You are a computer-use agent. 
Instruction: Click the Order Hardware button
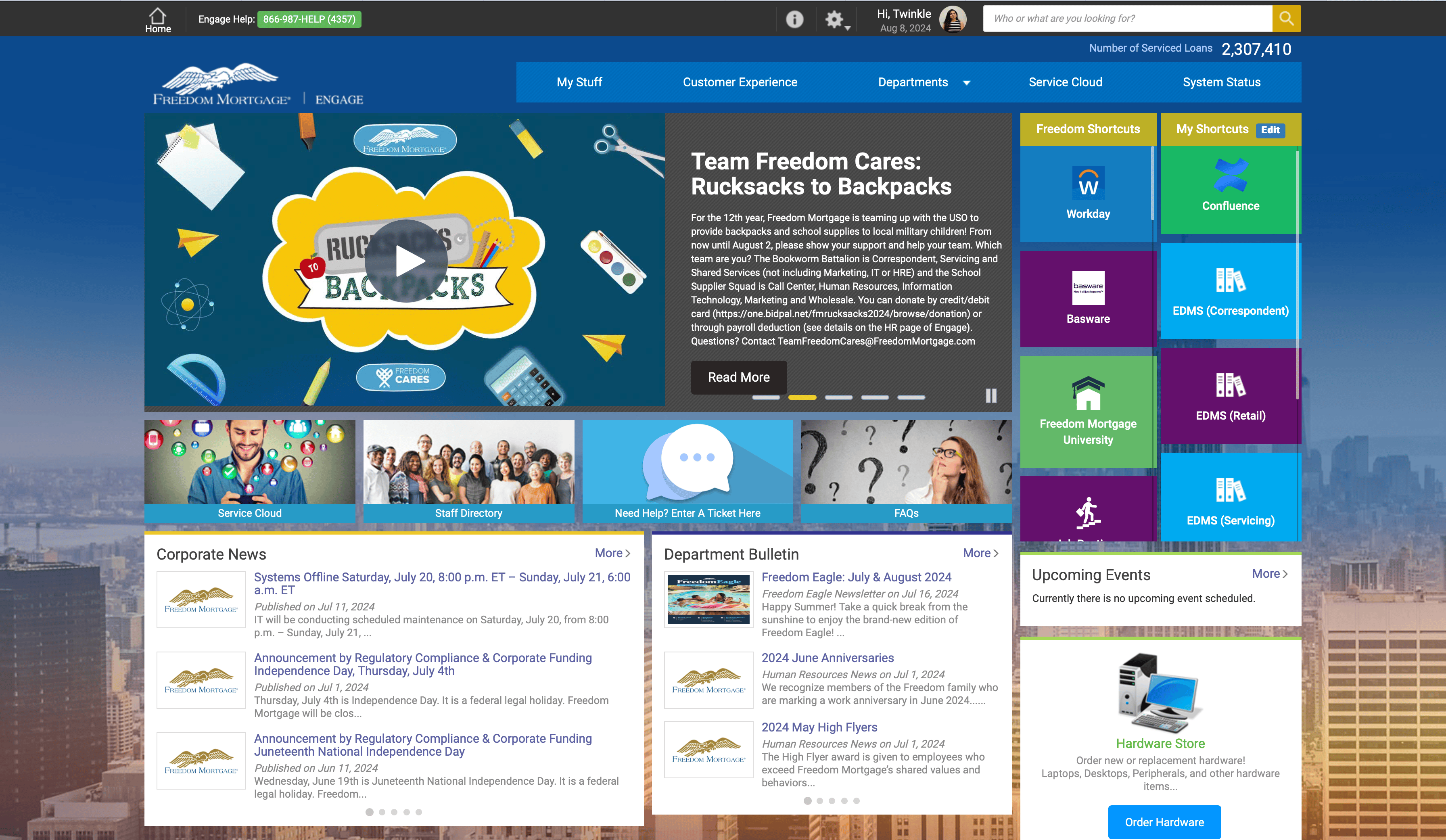[x=1164, y=822]
